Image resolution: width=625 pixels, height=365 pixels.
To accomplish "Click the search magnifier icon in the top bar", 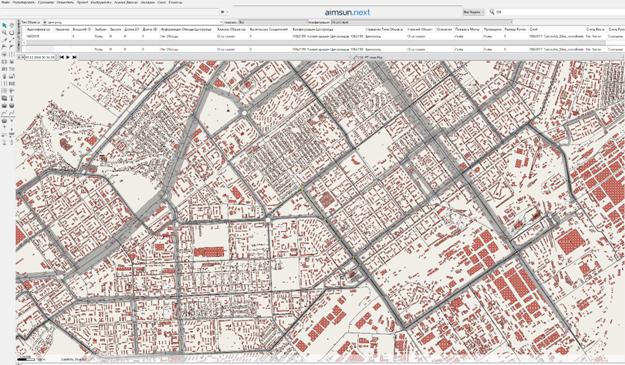I will click(x=492, y=12).
